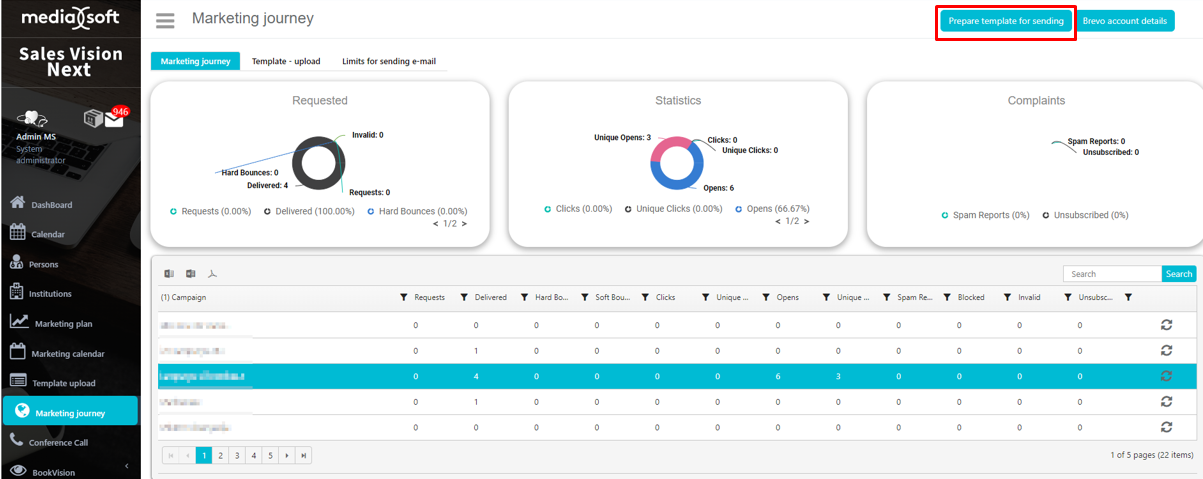Click Prepare template for sending button
The image size is (1203, 479).
(1005, 21)
